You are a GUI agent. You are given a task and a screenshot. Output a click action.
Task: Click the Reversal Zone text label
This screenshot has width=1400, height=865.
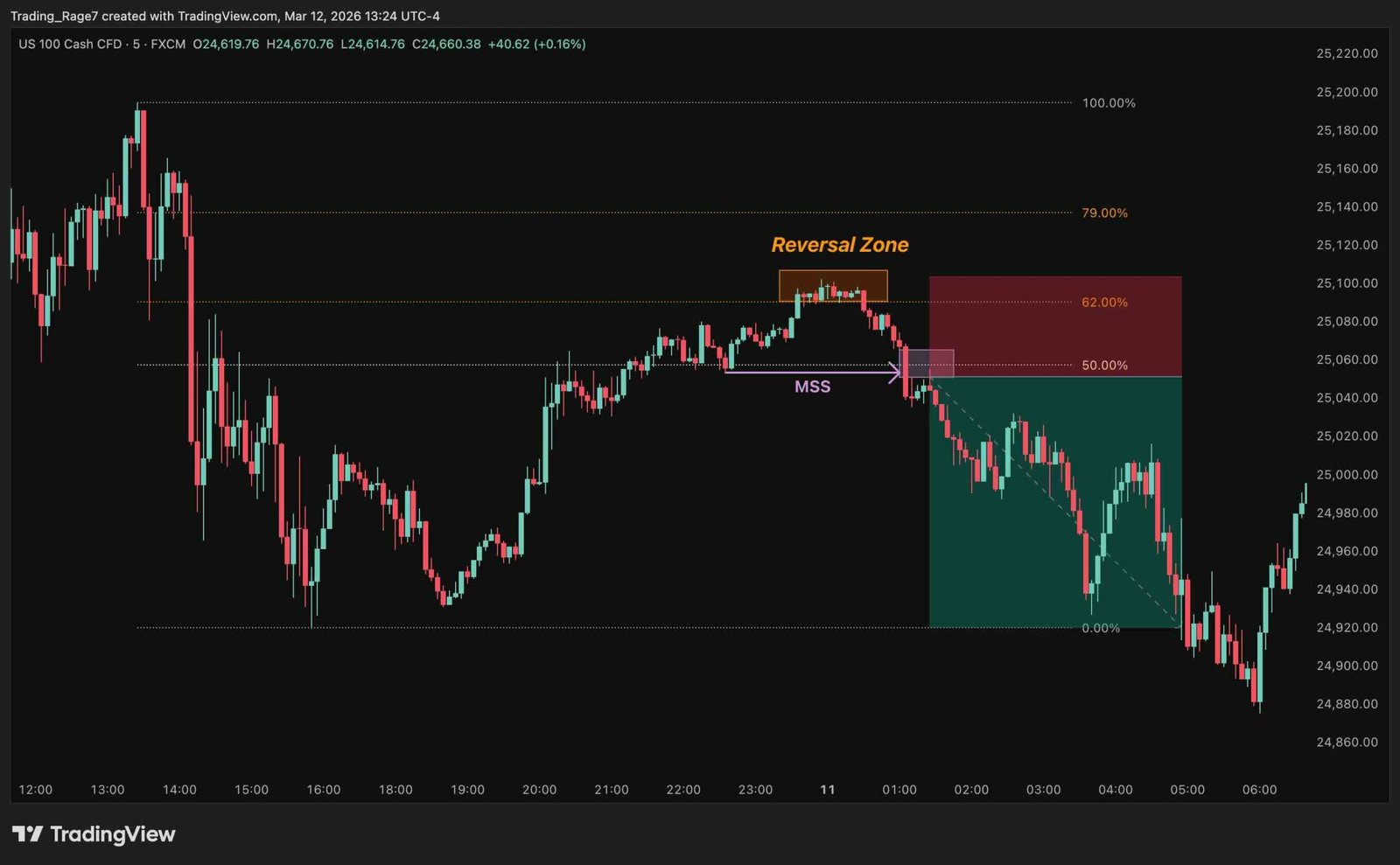pos(838,245)
